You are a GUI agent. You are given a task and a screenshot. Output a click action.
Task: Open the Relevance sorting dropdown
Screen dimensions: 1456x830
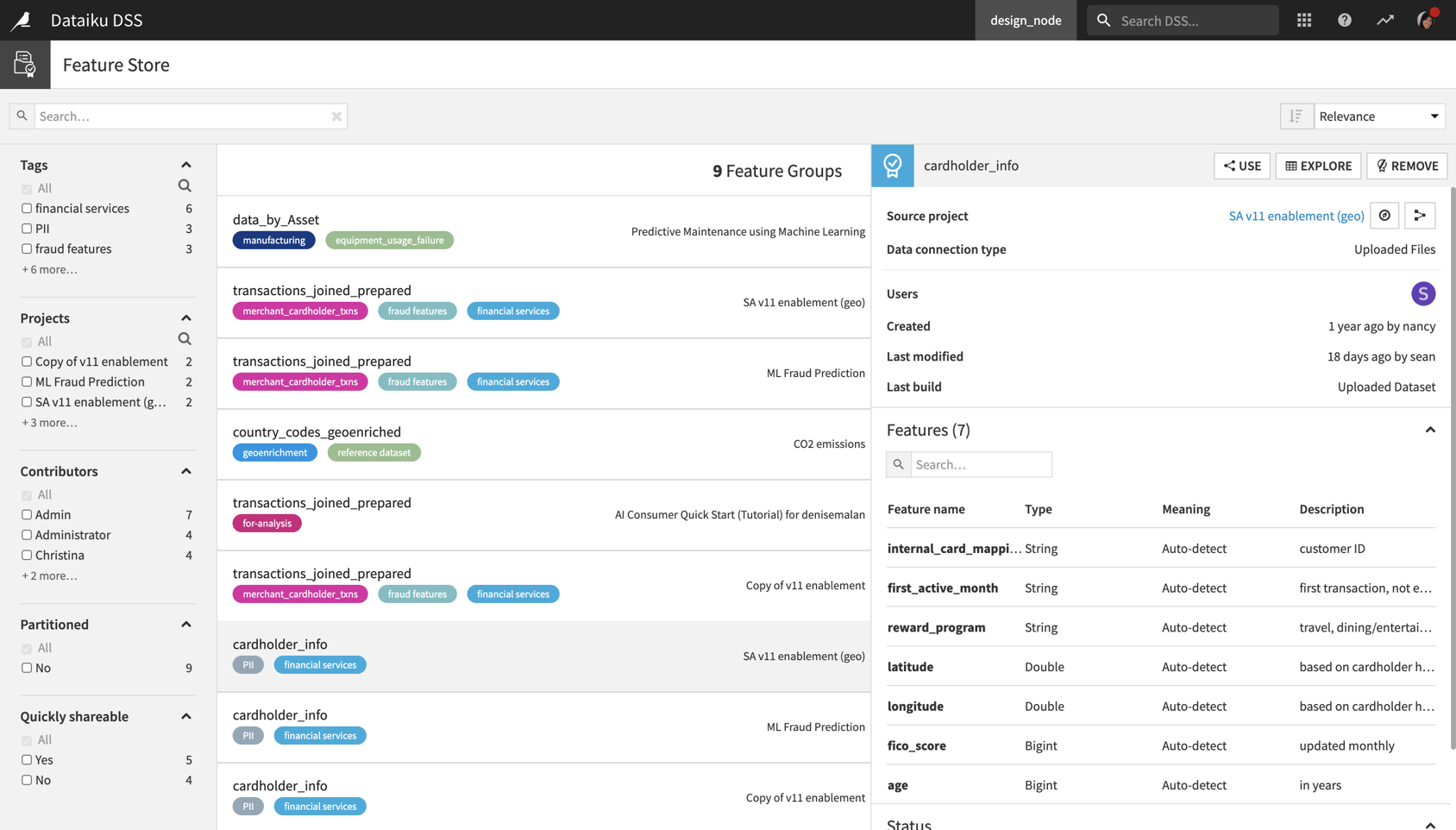(1379, 116)
